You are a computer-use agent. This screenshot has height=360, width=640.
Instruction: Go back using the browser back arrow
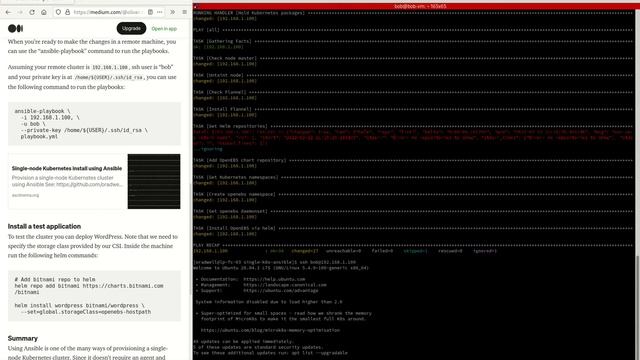click(8, 12)
